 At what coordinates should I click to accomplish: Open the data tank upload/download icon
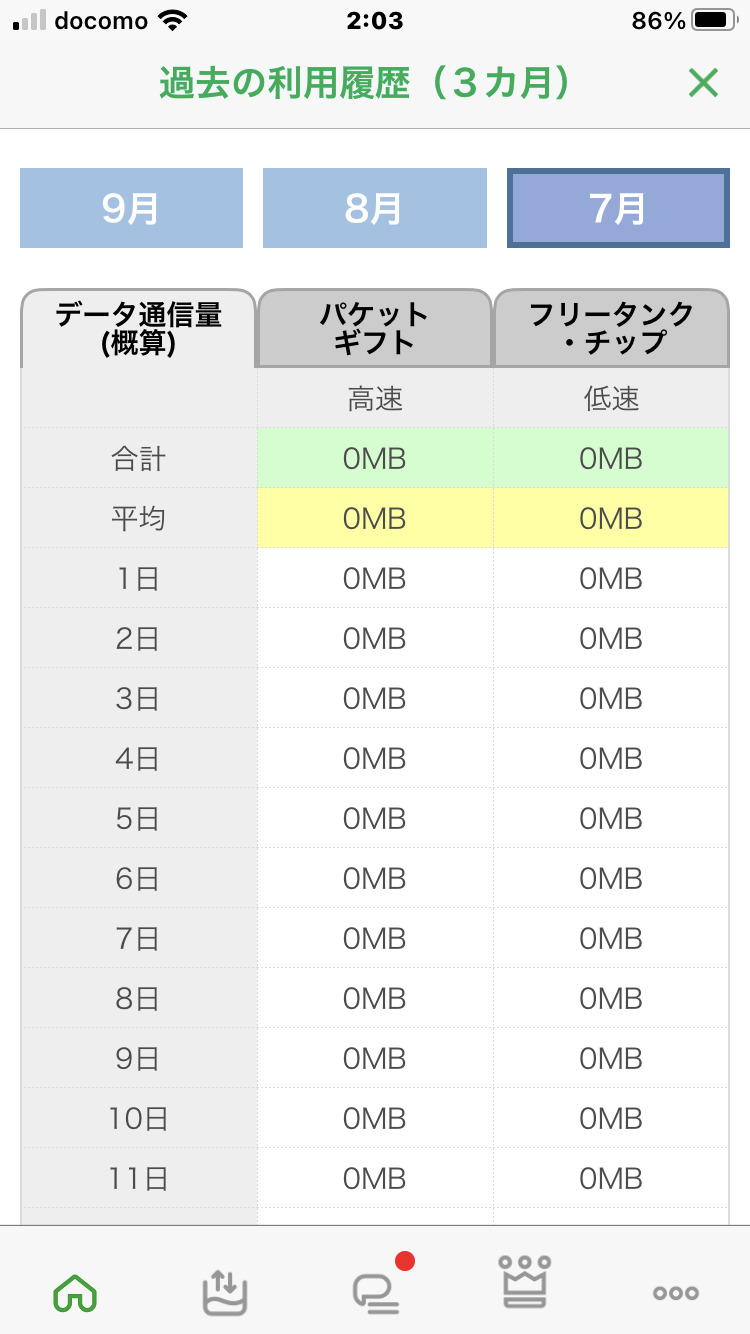click(x=224, y=1292)
